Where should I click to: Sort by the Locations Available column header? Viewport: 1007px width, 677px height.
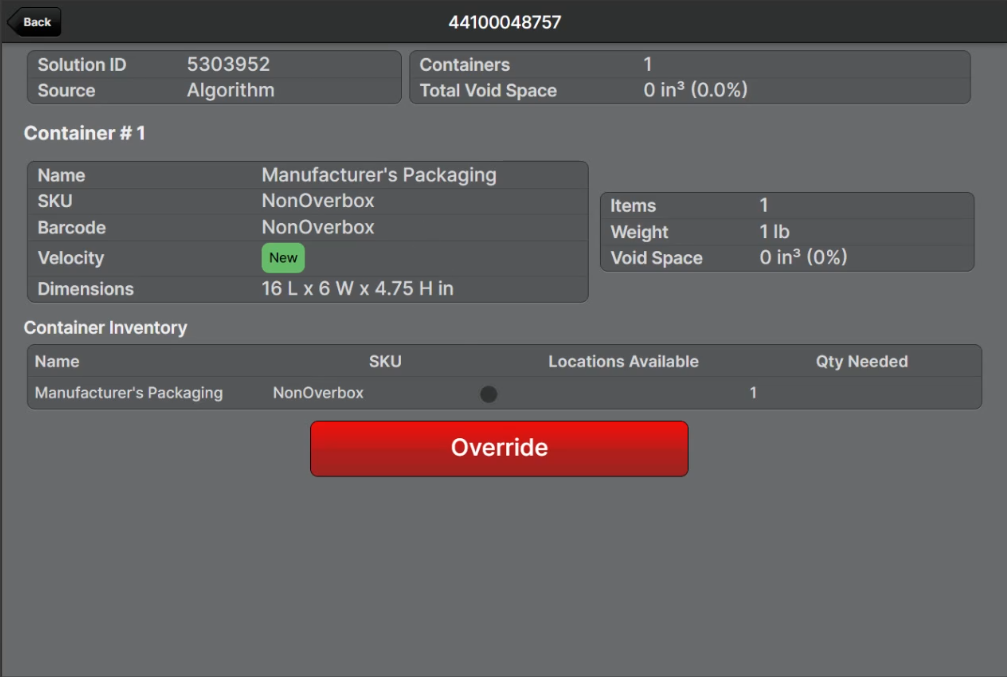[623, 362]
